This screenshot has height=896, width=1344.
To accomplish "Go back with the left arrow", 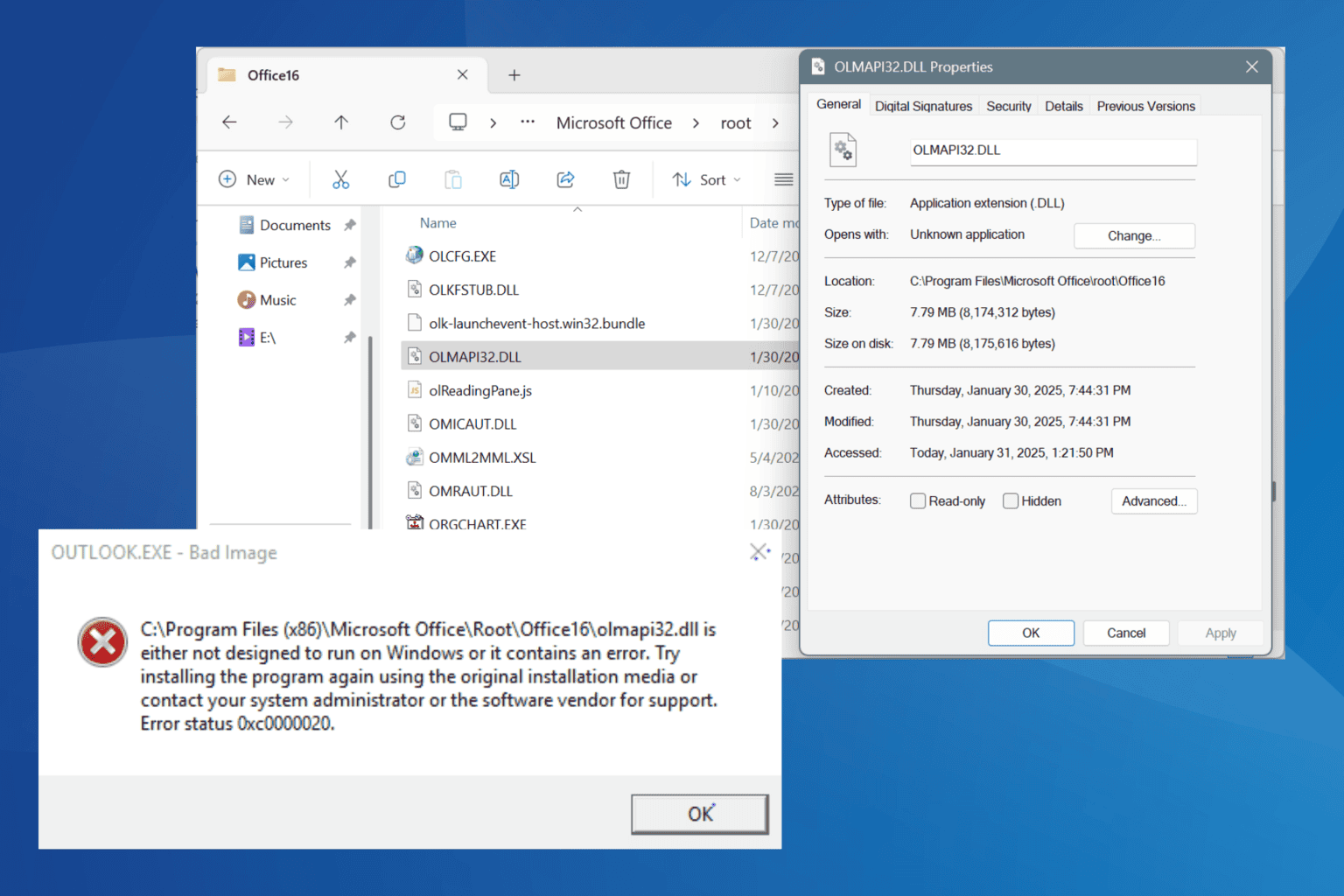I will 229,122.
